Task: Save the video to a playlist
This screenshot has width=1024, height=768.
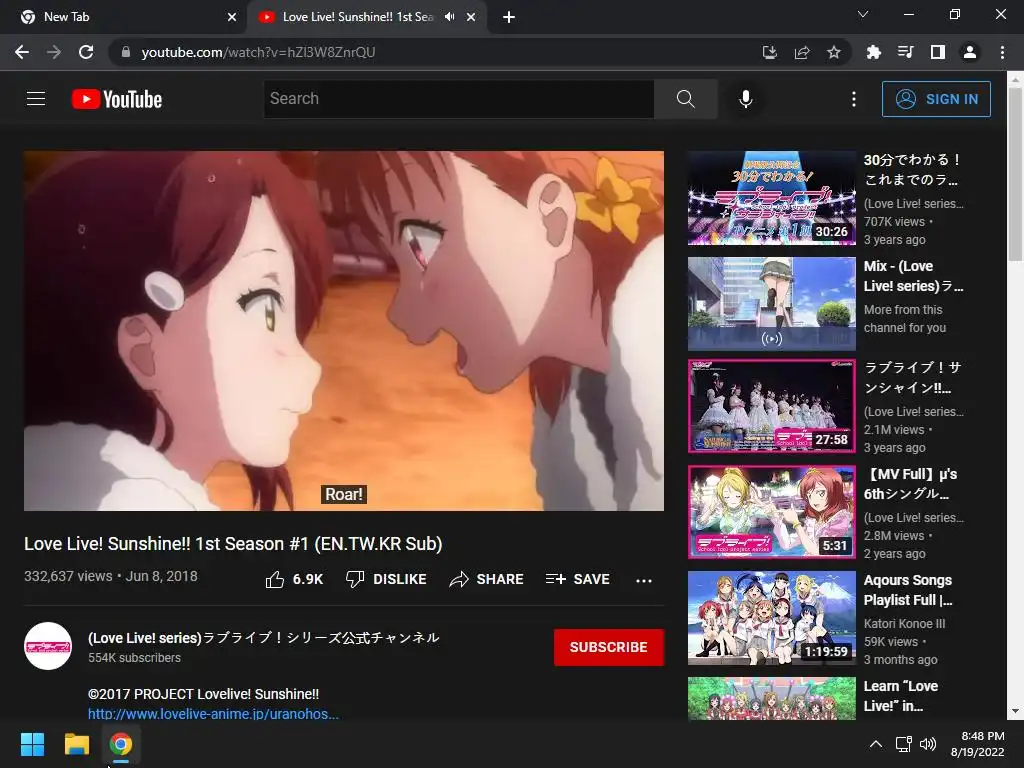Action: [x=578, y=579]
